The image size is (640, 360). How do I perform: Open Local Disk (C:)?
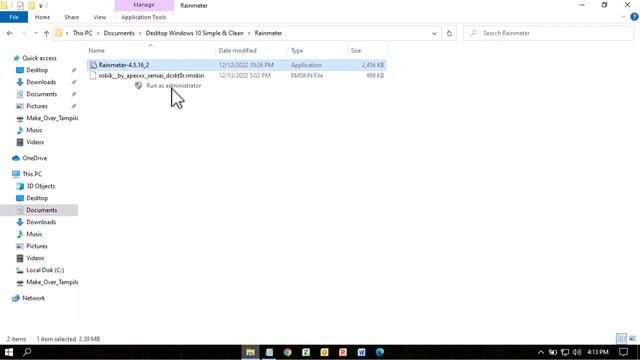45,270
